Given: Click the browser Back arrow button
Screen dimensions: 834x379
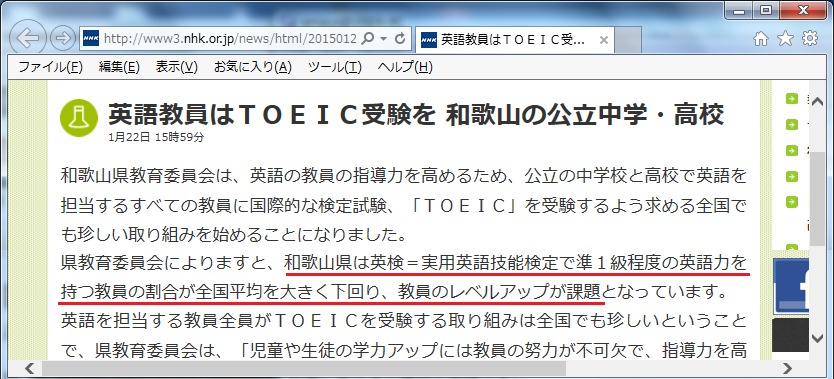Looking at the screenshot, I should click(x=28, y=39).
